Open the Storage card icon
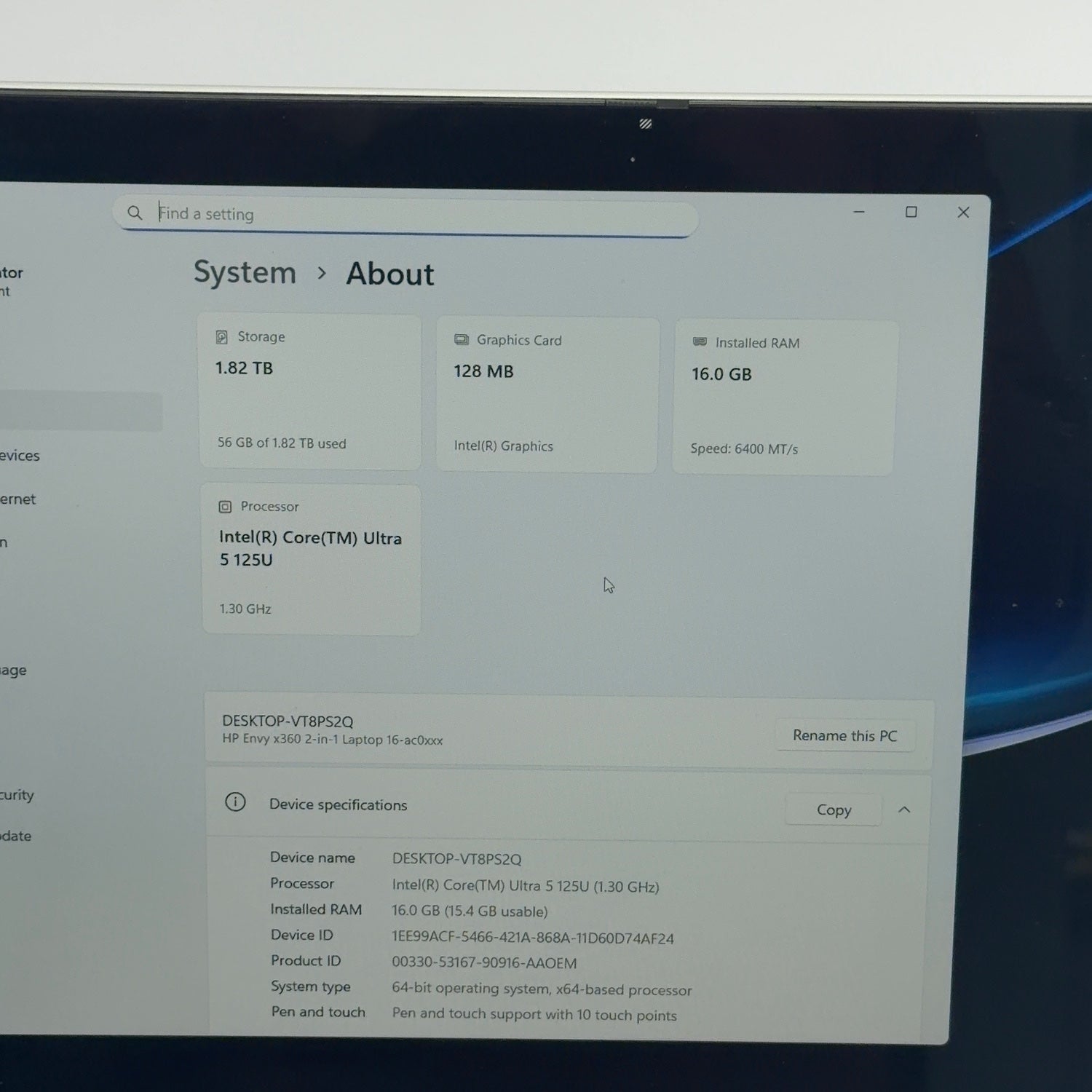The width and height of the screenshot is (1092, 1092). coord(222,337)
